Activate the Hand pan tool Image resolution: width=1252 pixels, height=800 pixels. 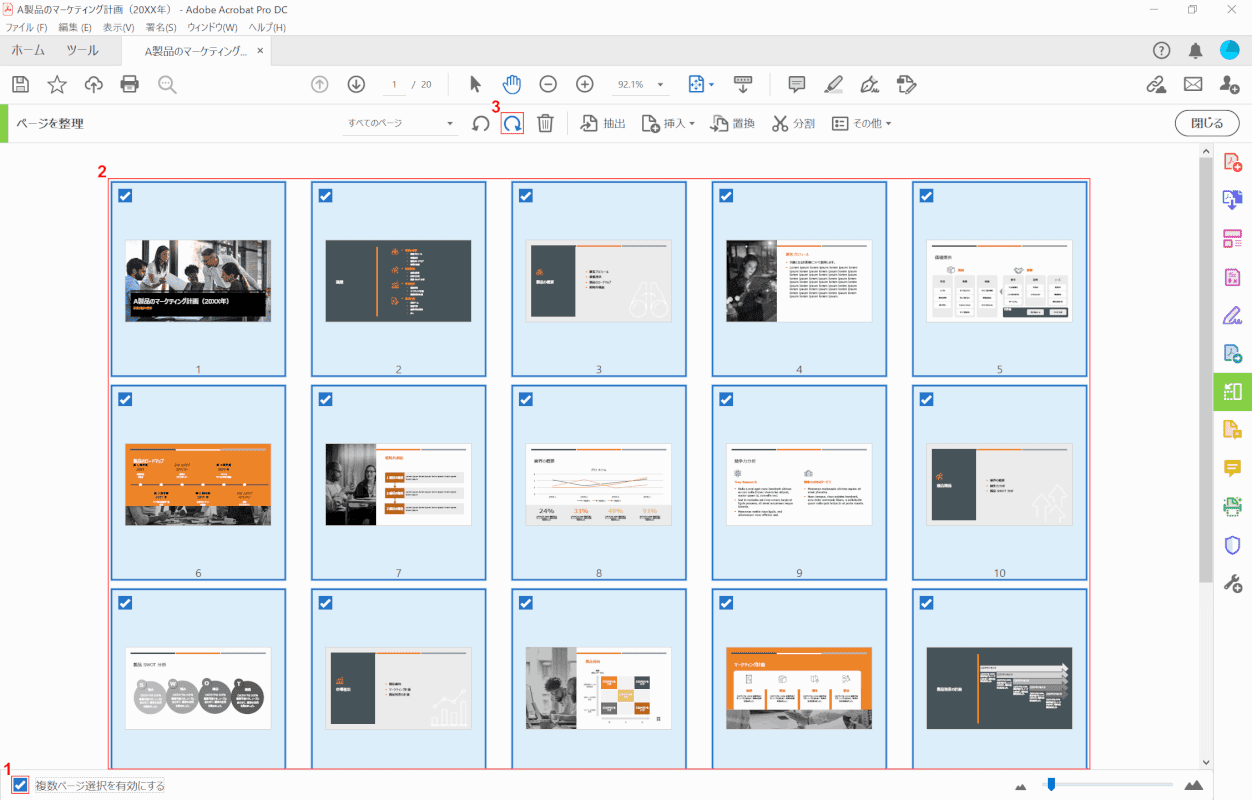tap(512, 85)
